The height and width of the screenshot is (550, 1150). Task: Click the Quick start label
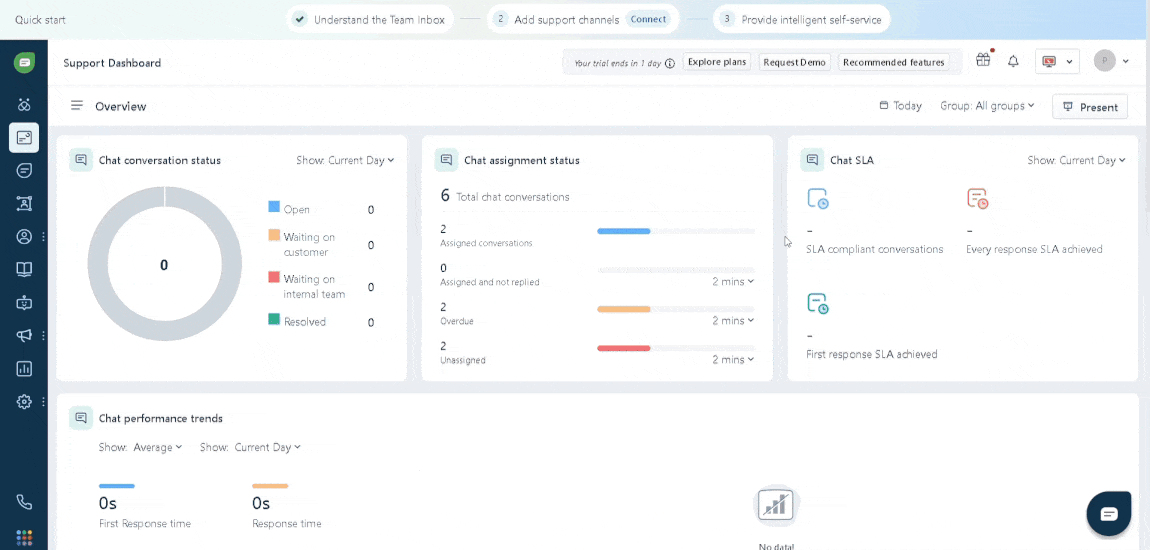coord(40,20)
